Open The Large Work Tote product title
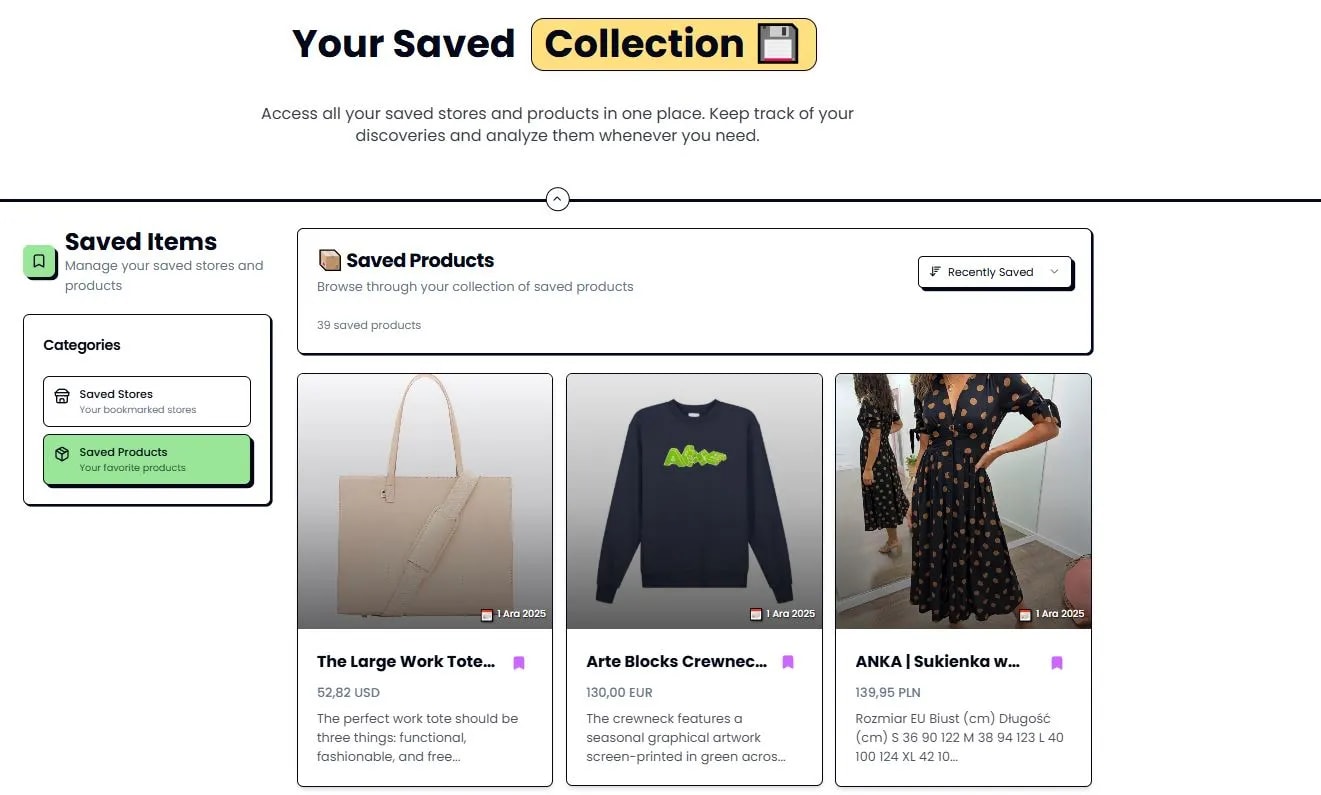This screenshot has height=795, width=1321. [x=405, y=661]
